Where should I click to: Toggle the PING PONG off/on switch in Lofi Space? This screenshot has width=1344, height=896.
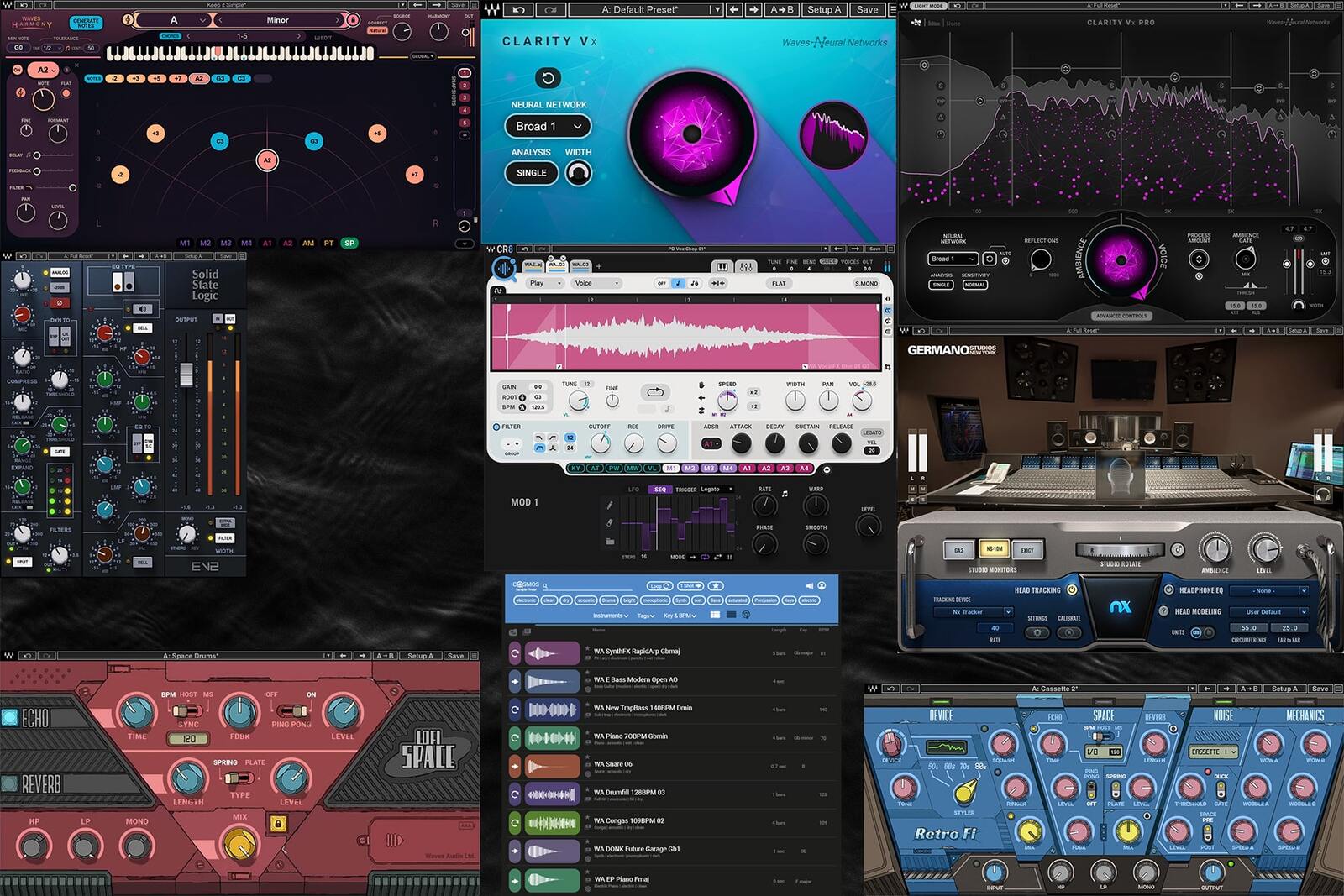tap(291, 710)
